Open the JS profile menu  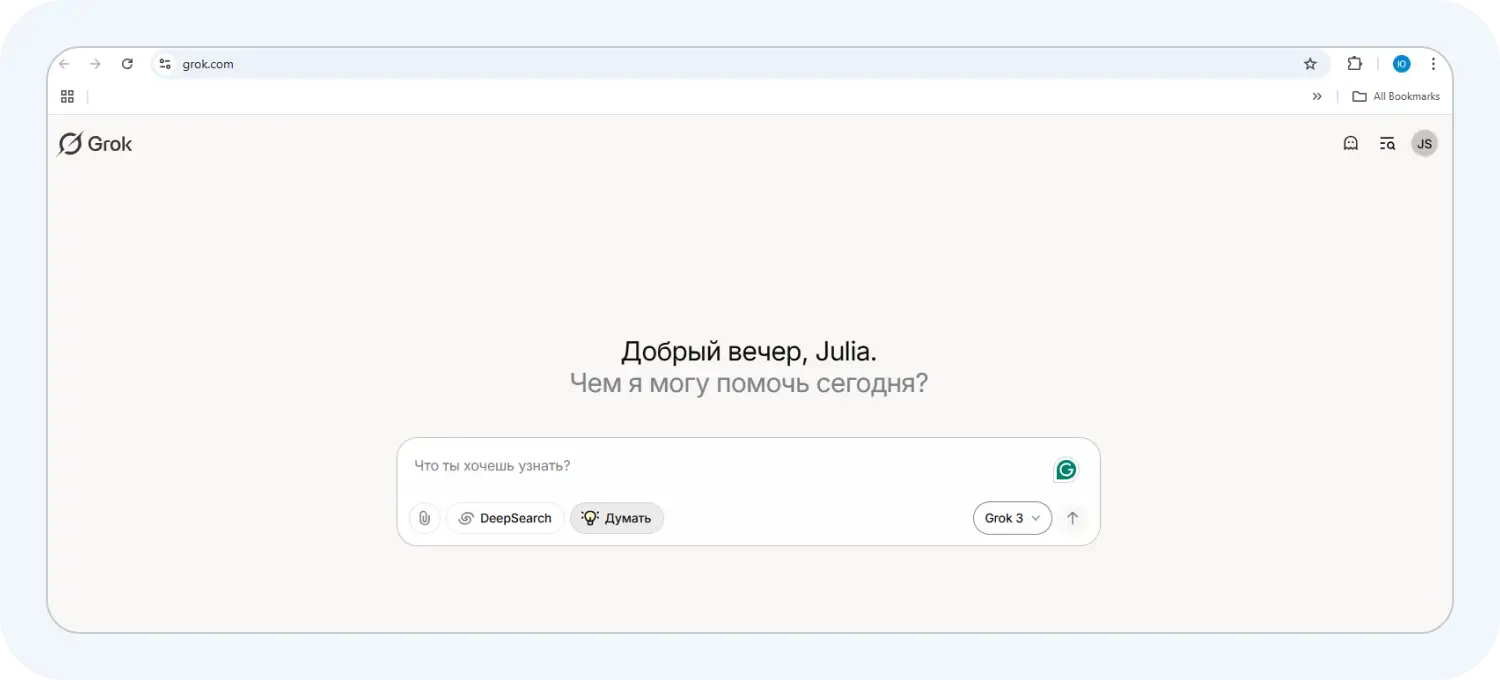[1424, 143]
